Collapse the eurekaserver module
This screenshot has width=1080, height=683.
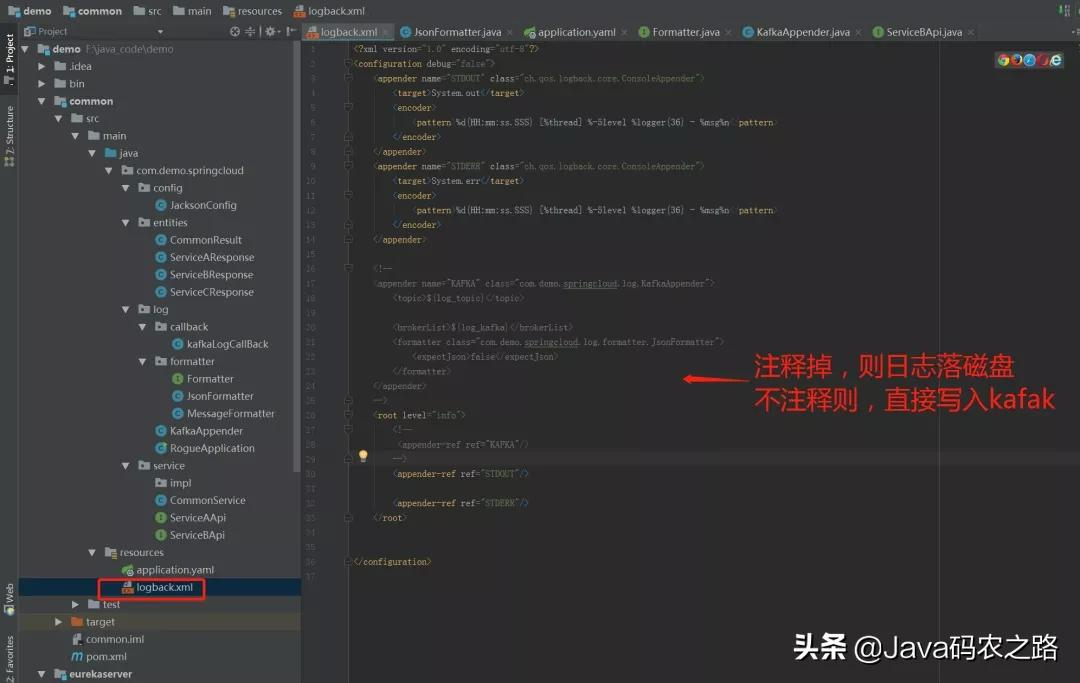coord(42,674)
